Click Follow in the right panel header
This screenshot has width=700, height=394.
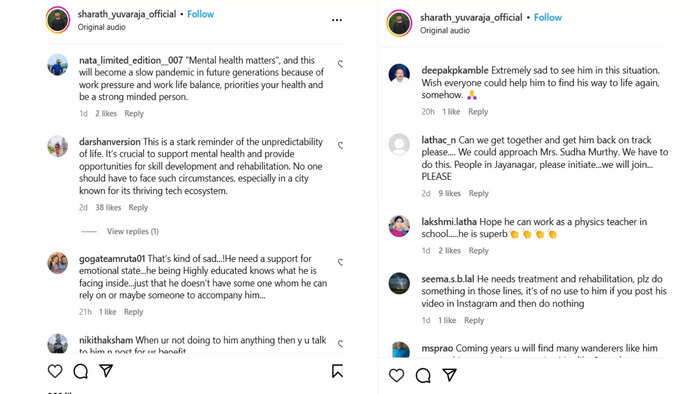click(x=548, y=17)
